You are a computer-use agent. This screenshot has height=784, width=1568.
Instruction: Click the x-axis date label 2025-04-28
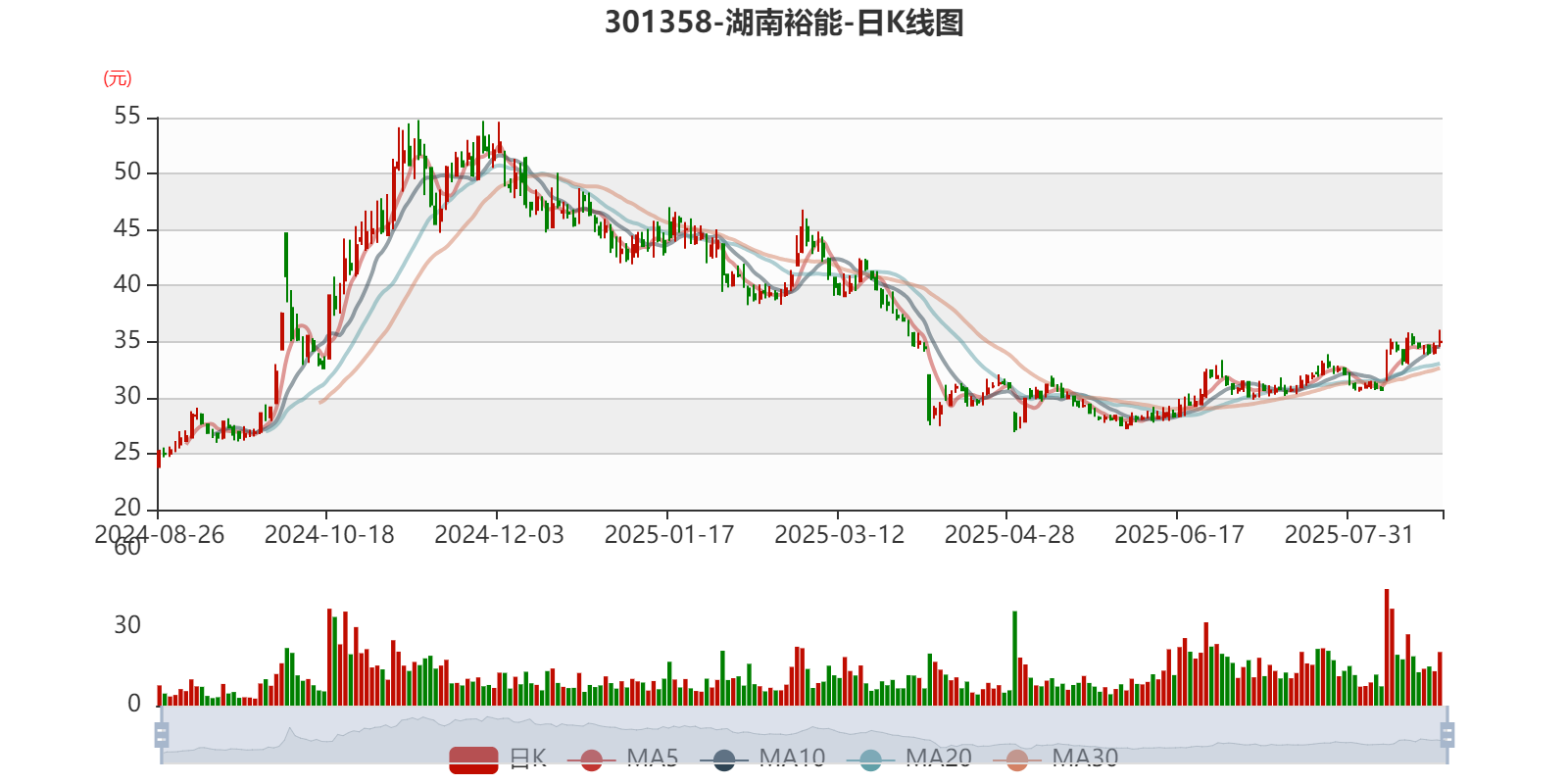pos(1009,535)
